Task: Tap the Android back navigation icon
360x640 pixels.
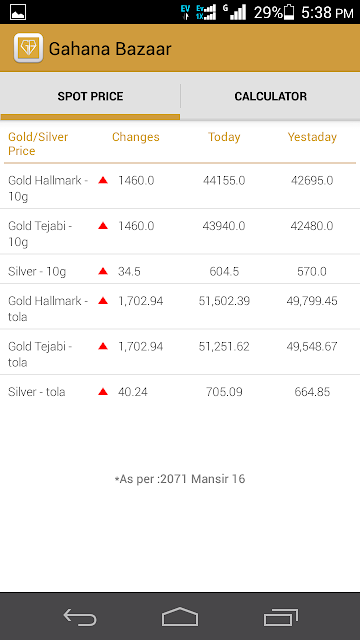Action: 80,617
